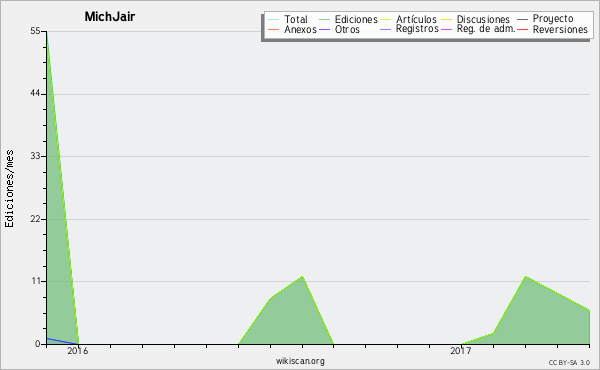Click the blue Registros line near the origin

pos(61,341)
